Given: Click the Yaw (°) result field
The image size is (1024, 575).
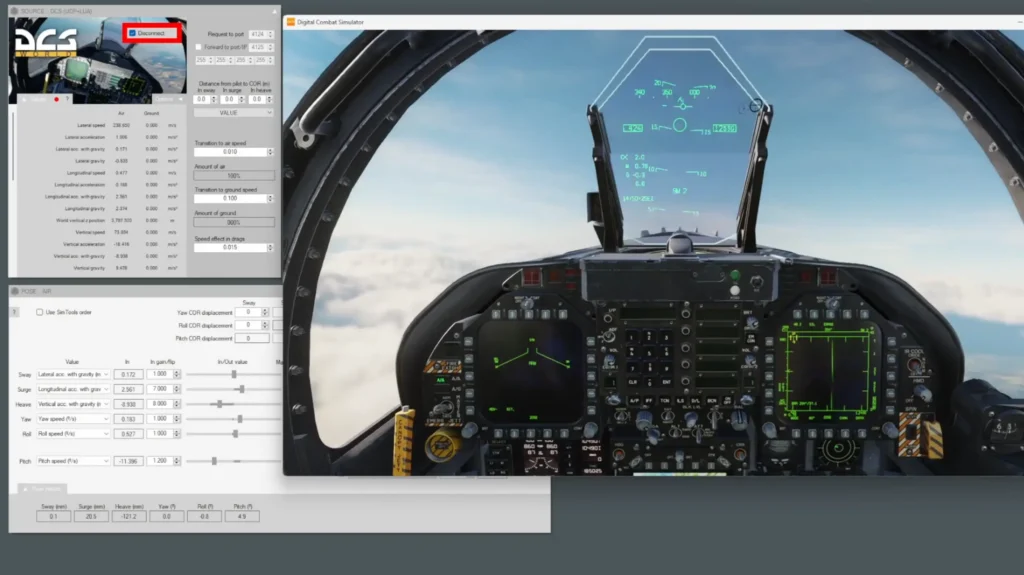Looking at the screenshot, I should coord(167,516).
